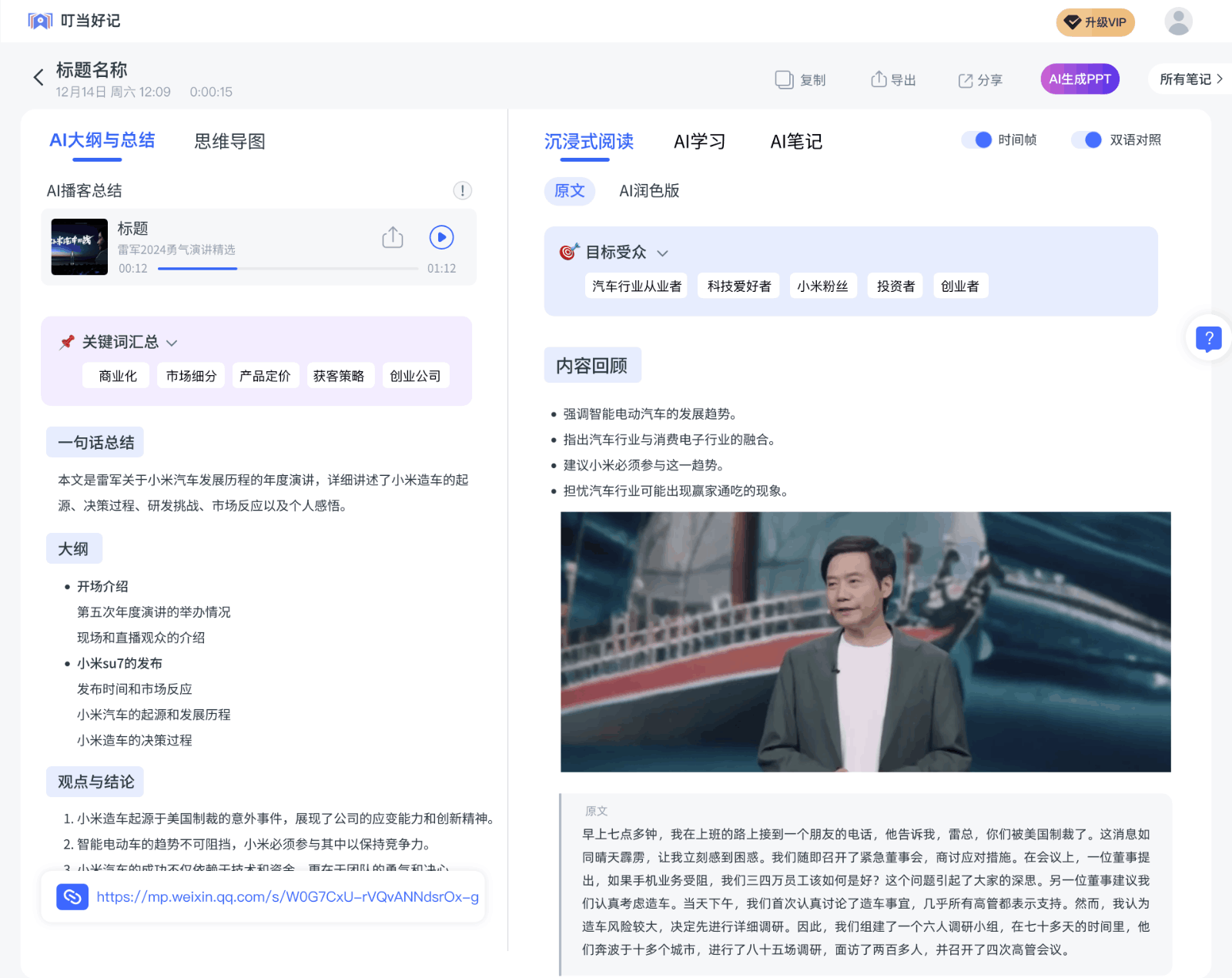This screenshot has height=978, width=1232.
Task: Click the 所有笔记 button
Action: [1190, 79]
